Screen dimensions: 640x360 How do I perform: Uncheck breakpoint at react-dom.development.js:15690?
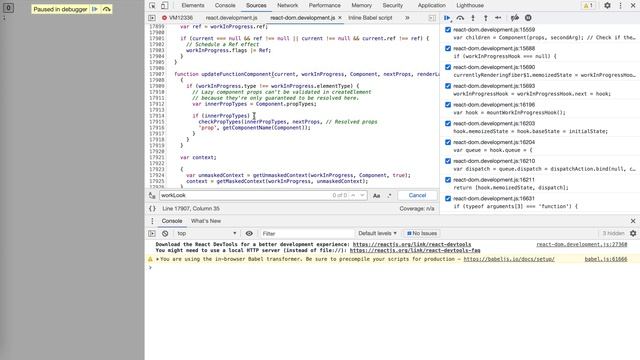click(448, 67)
